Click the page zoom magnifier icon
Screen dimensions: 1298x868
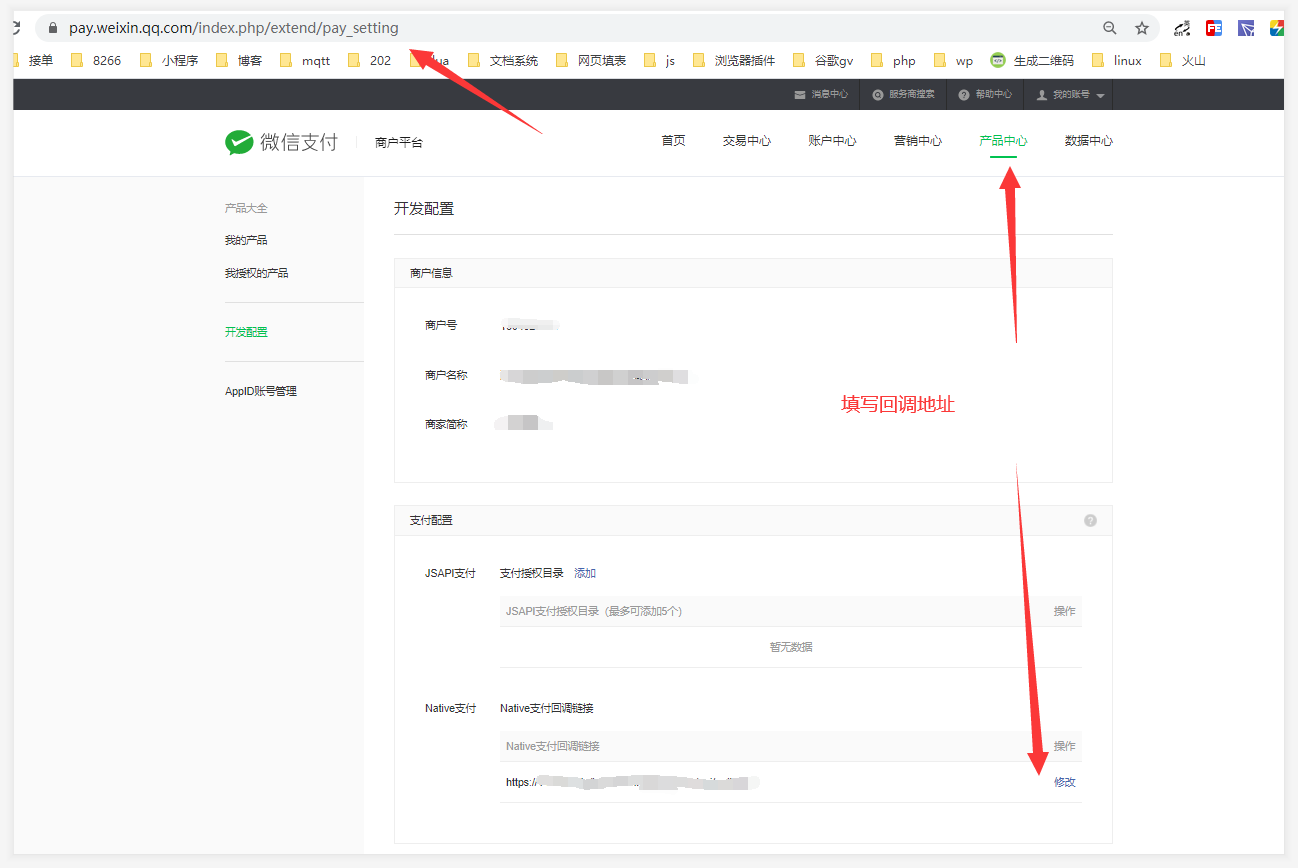[1110, 28]
